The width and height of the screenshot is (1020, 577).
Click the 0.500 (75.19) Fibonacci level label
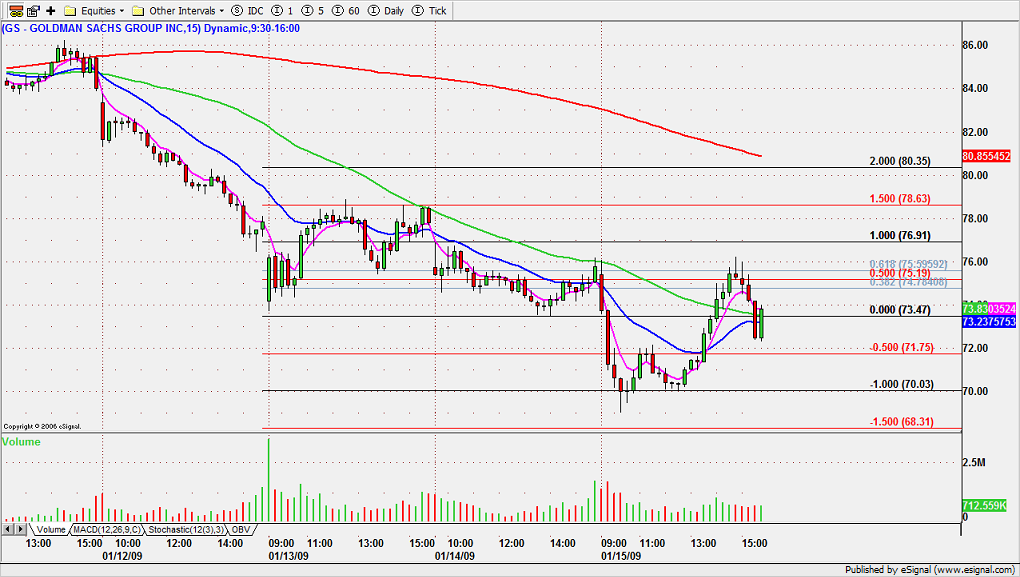click(x=900, y=273)
